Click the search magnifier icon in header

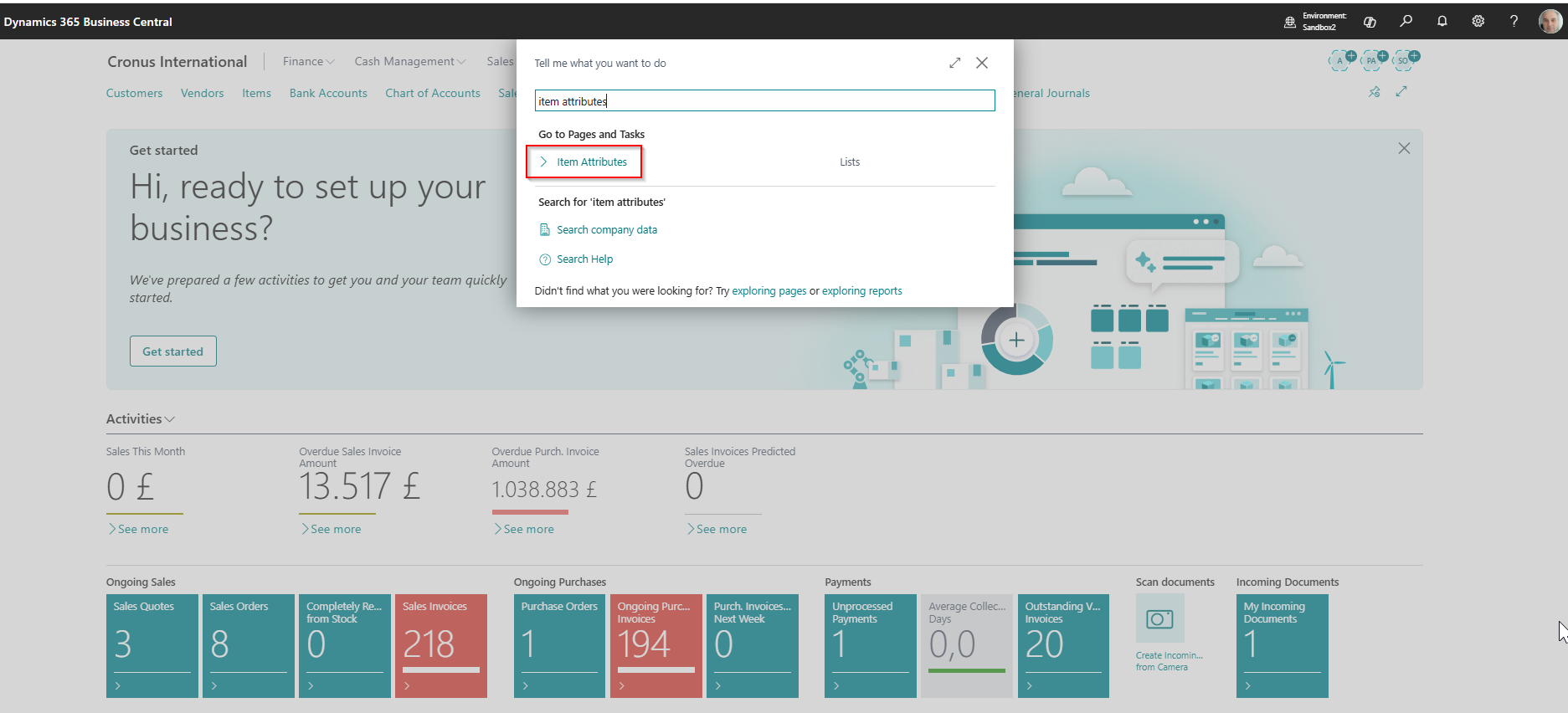[x=1406, y=21]
